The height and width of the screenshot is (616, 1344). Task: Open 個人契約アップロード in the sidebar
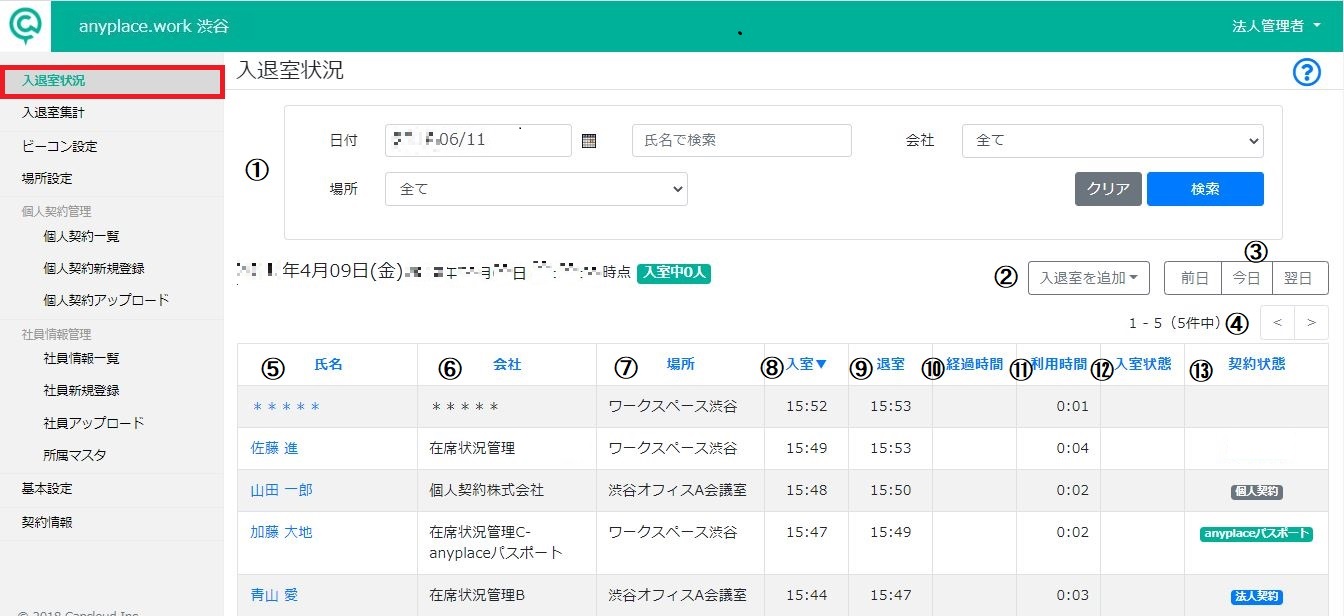tap(106, 300)
